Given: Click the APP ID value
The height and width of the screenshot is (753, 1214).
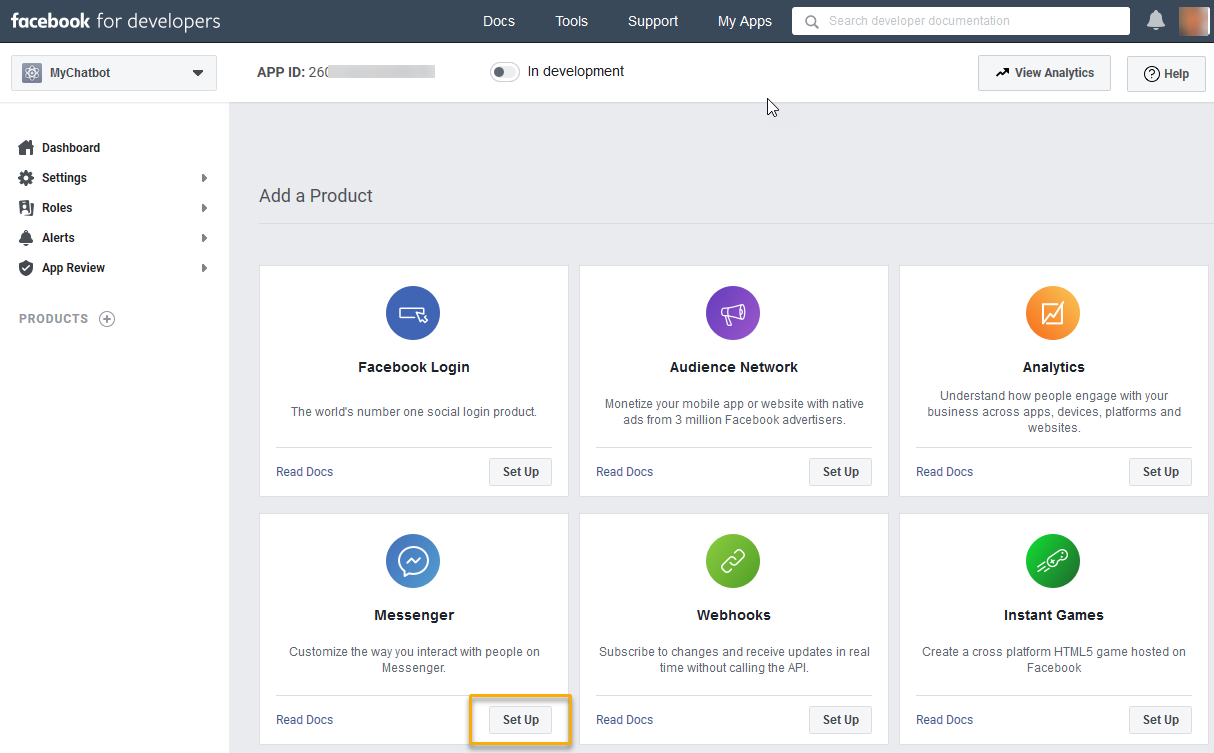Looking at the screenshot, I should click(371, 72).
